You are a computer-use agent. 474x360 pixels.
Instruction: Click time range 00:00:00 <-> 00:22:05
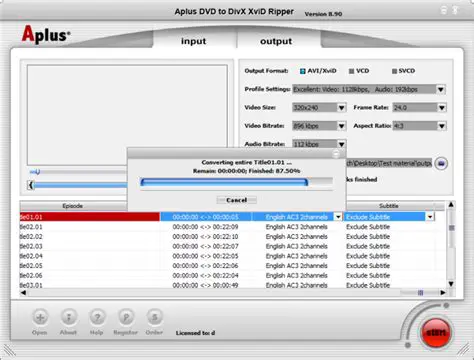point(205,256)
